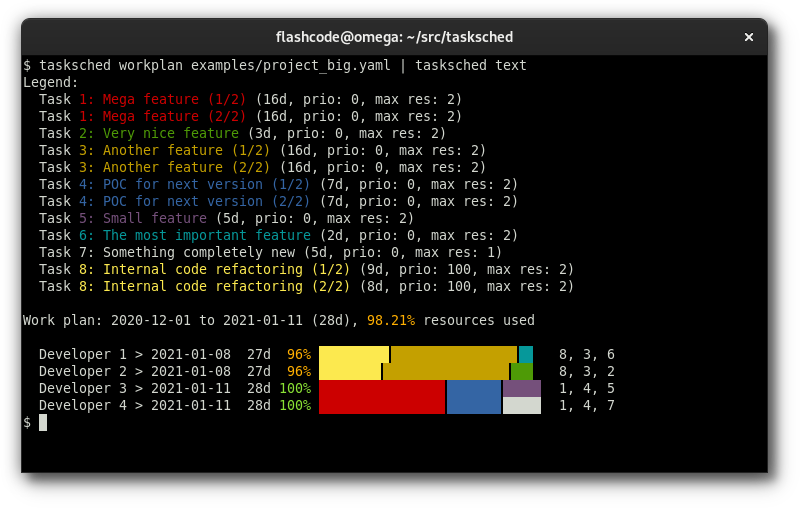Click the Developer 4 row label

[82, 405]
